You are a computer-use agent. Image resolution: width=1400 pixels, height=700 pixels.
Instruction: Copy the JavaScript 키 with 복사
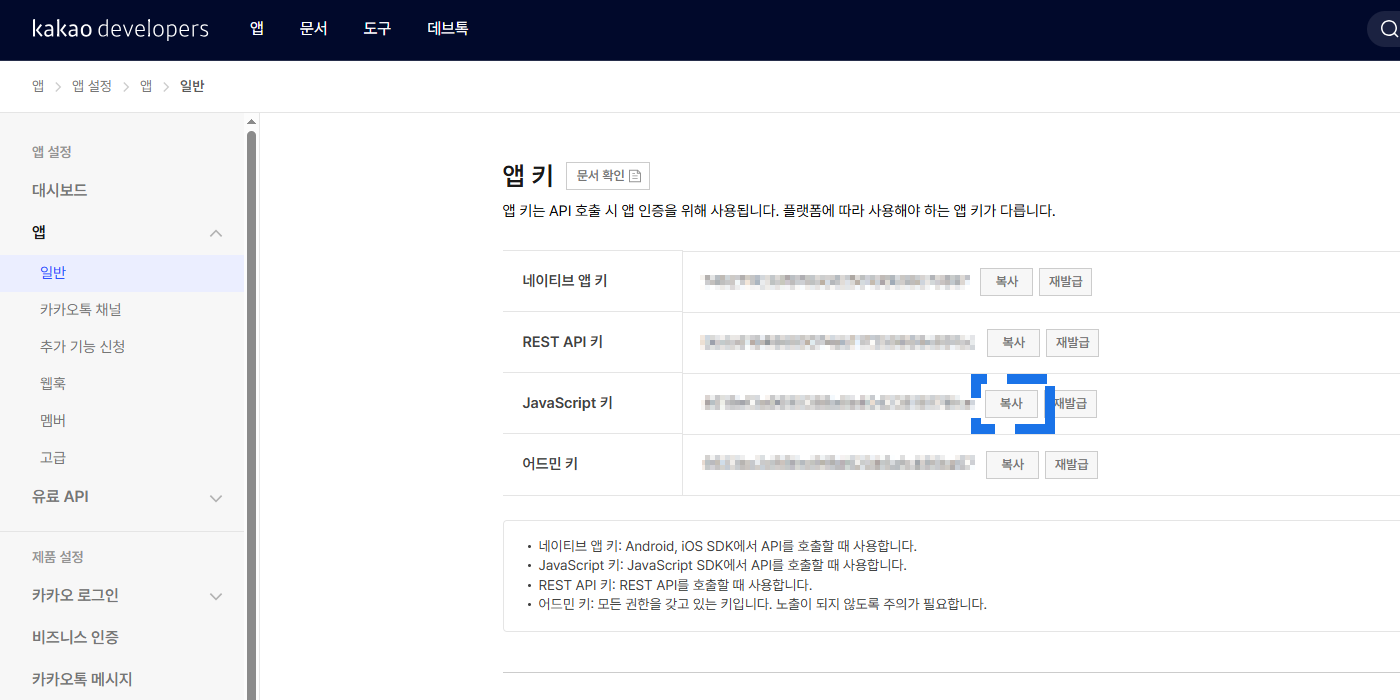(x=1011, y=404)
